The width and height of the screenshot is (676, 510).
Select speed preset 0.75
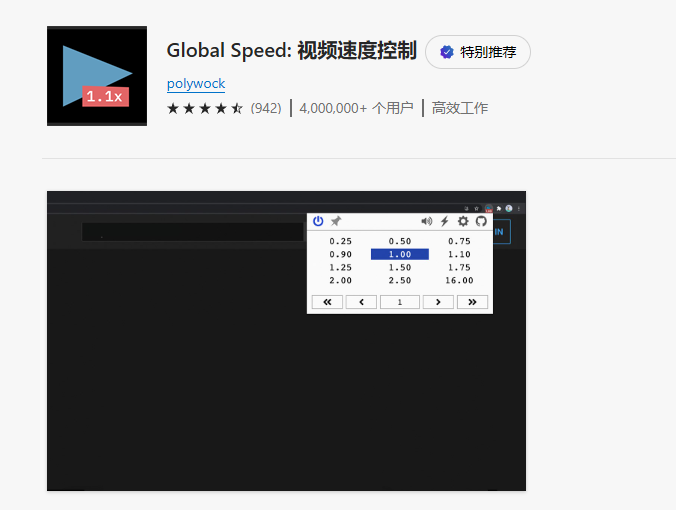(459, 241)
